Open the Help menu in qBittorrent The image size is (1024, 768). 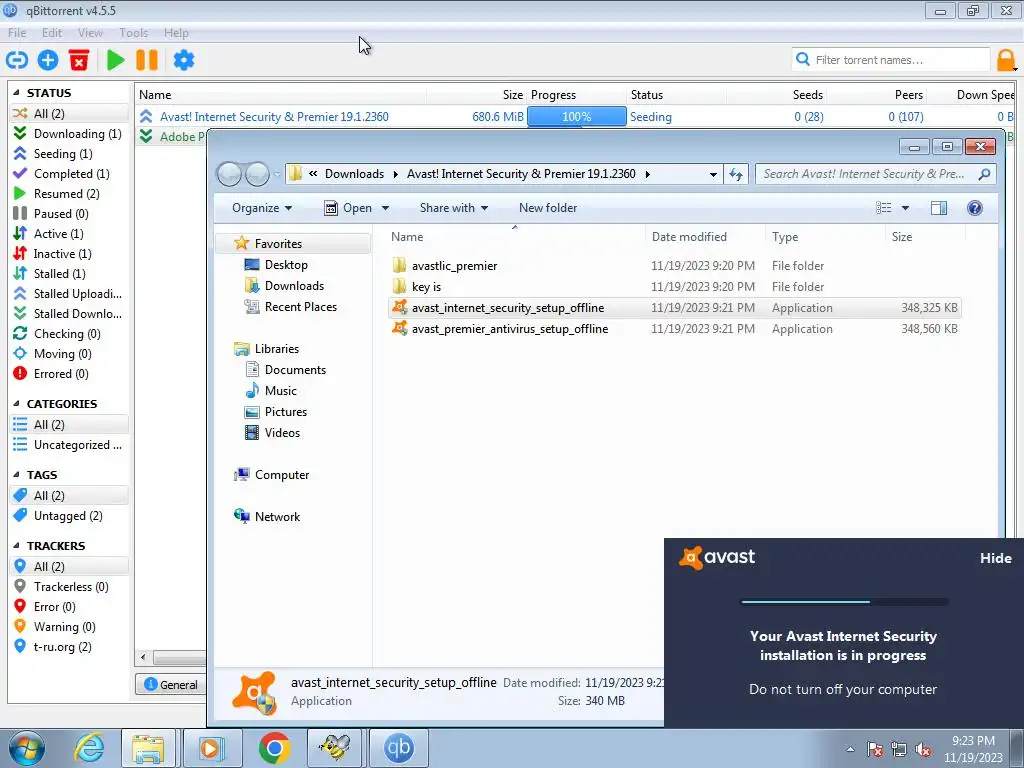coord(176,33)
